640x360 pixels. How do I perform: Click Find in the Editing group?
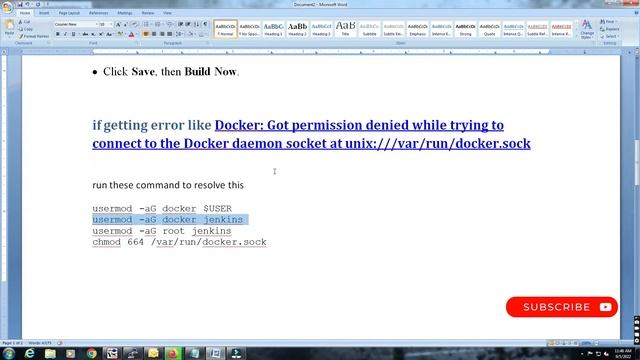608,22
